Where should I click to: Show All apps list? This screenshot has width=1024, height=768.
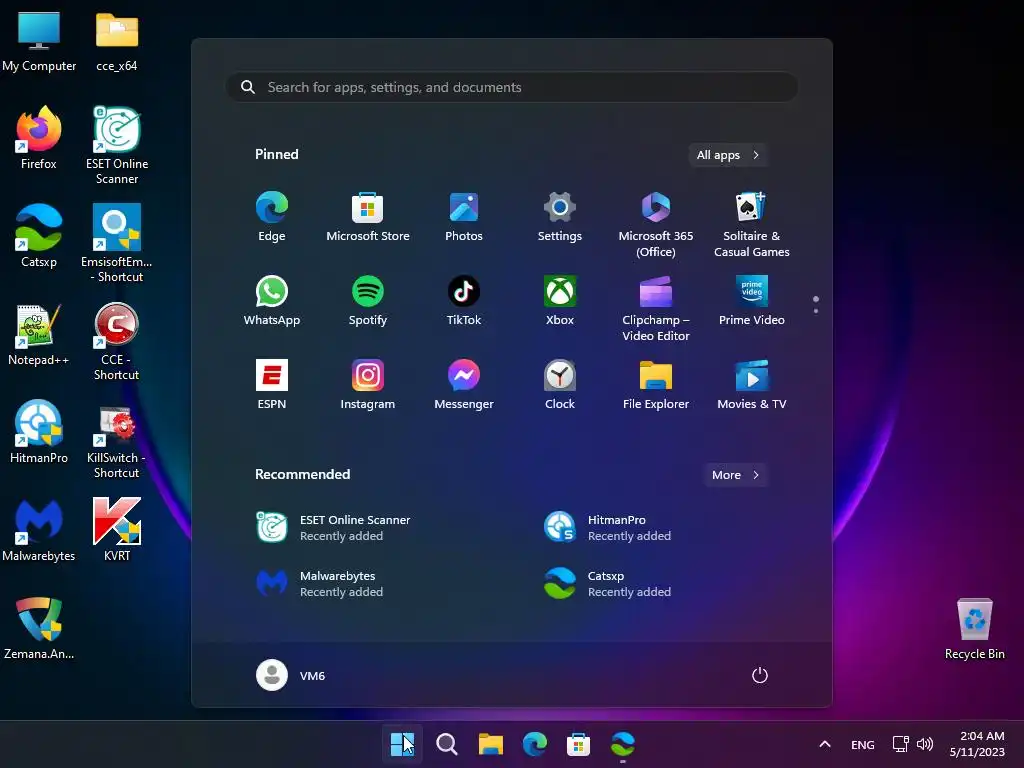click(x=728, y=155)
